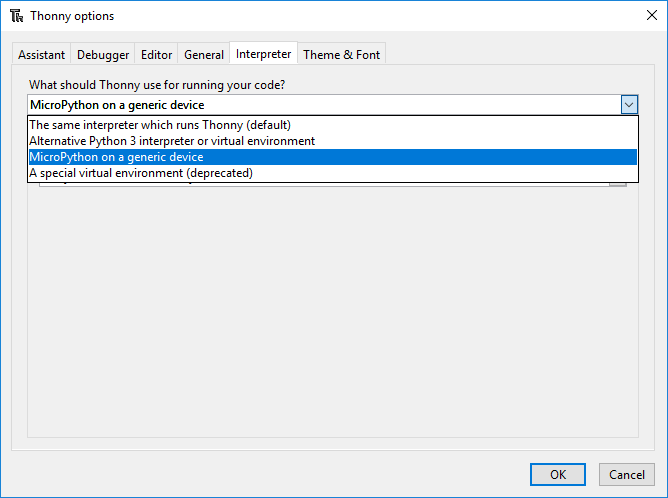
Task: Select 'A special virtual environment (deprecated)'
Action: (141, 173)
